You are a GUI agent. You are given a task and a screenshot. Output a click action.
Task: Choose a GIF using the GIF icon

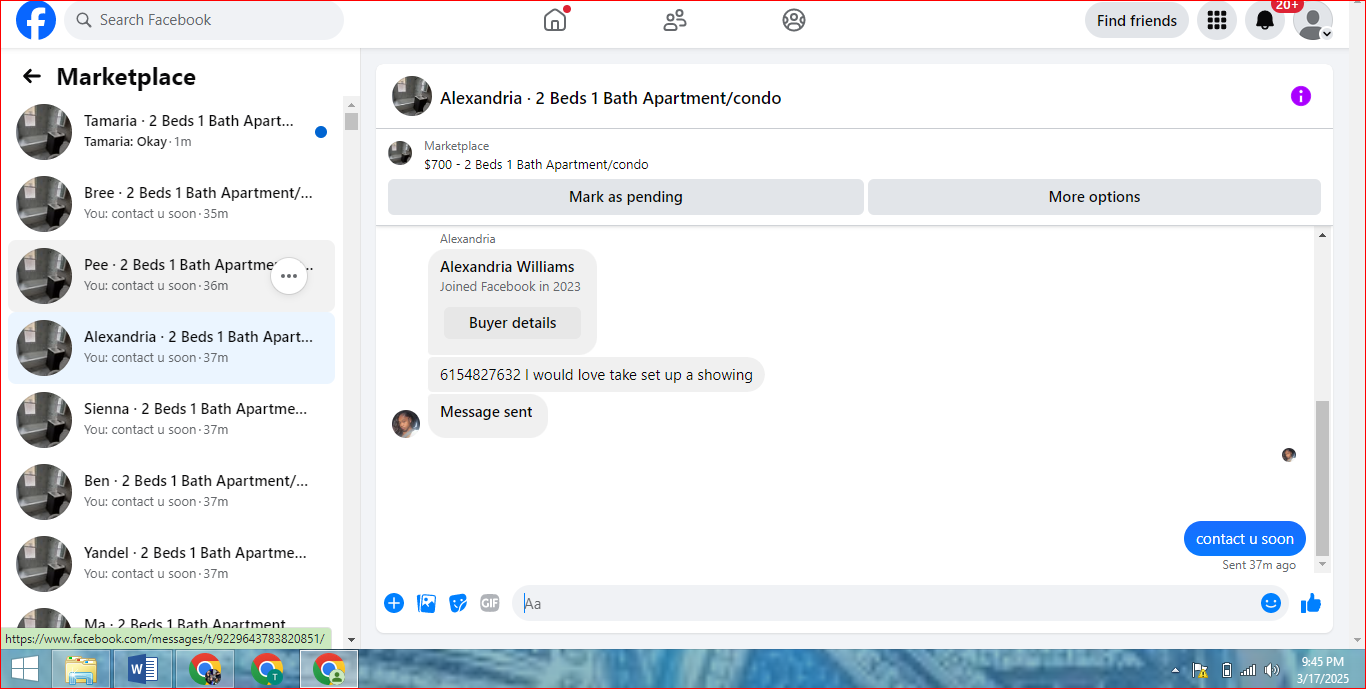point(490,603)
